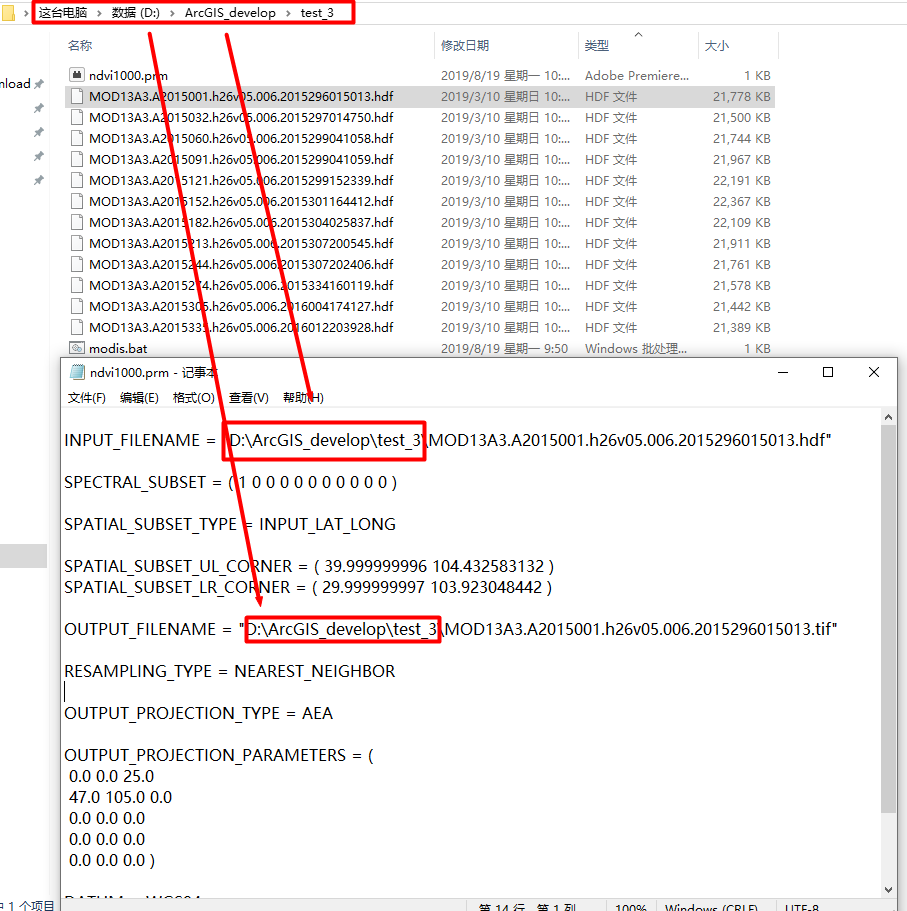Navigate to 数据 (D:) in breadcrumb
This screenshot has width=907, height=911.
(135, 13)
